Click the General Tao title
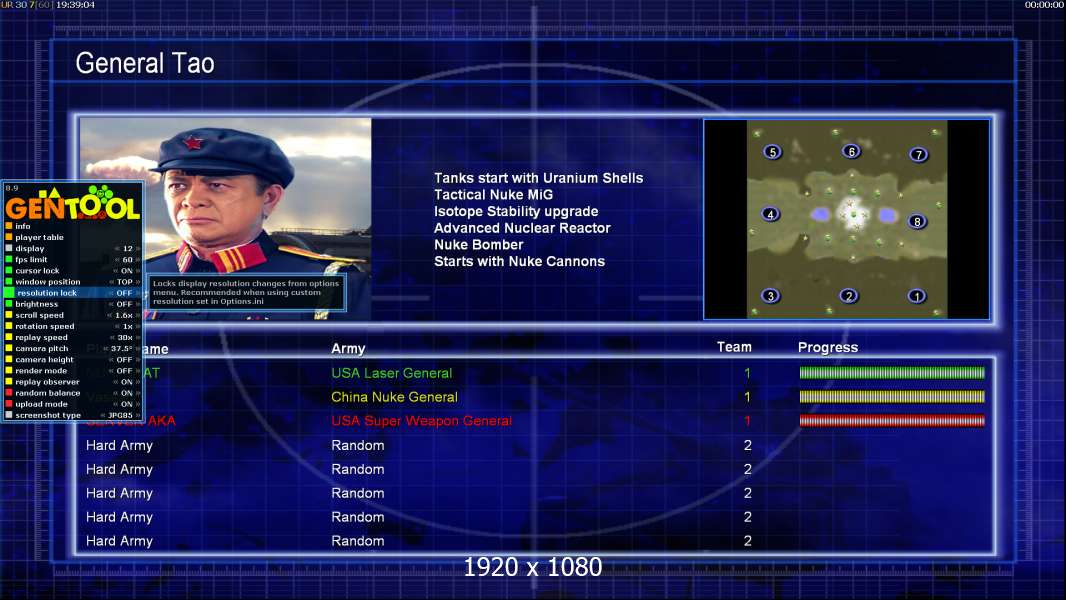1066x600 pixels. (x=145, y=63)
